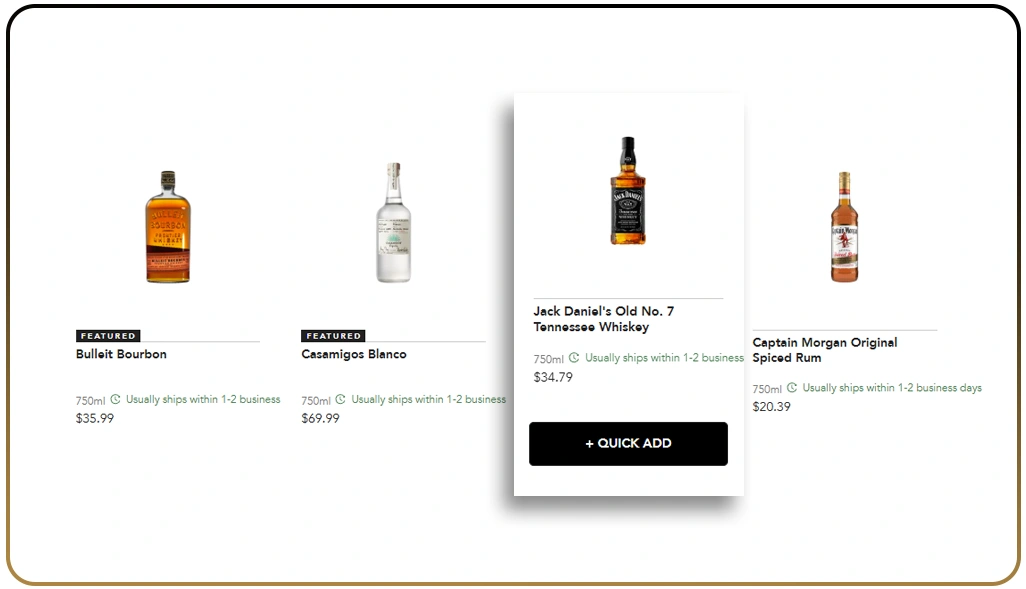Click the $35.99 price text
Screen dimensions: 1026x589
95,418
